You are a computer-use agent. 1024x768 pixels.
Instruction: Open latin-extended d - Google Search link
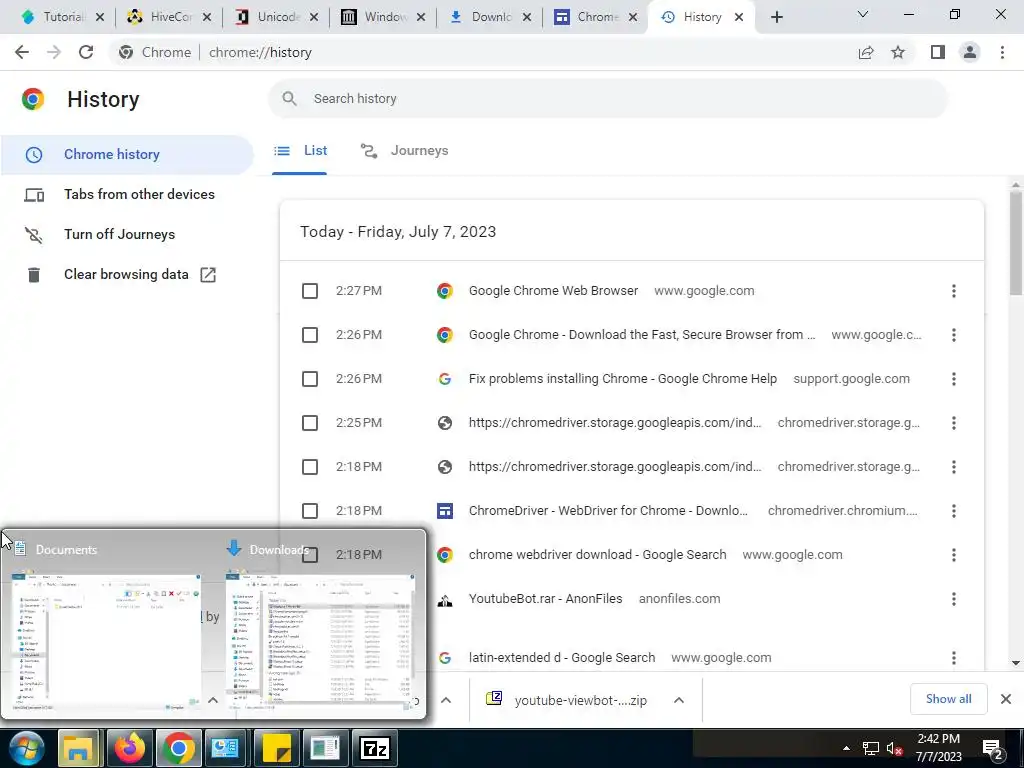(x=562, y=658)
